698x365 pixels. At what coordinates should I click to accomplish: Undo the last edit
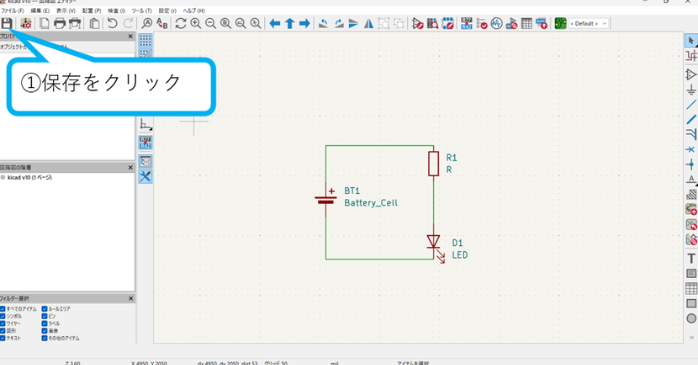coord(113,23)
